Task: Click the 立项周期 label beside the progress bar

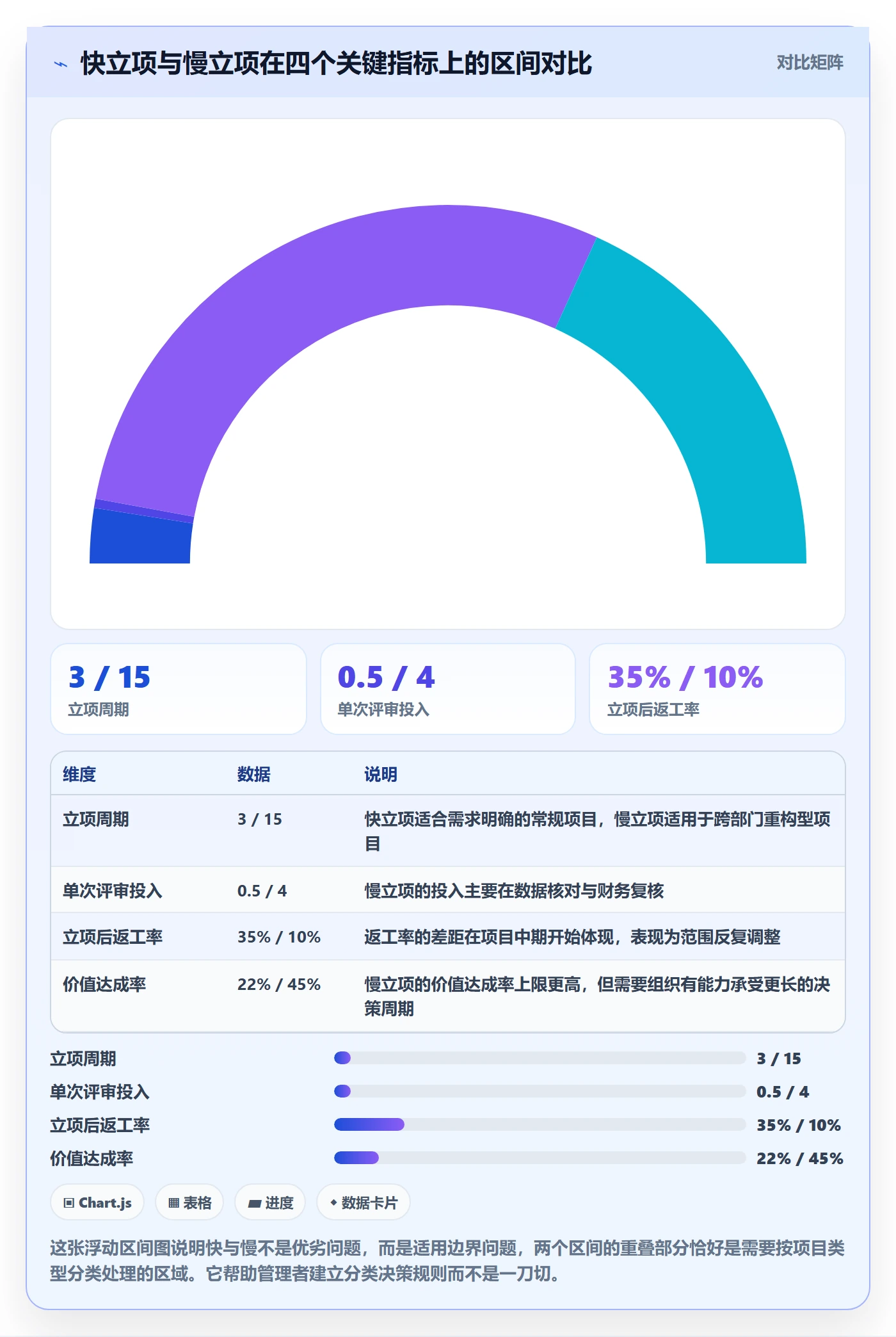Action: pyautogui.click(x=83, y=1058)
